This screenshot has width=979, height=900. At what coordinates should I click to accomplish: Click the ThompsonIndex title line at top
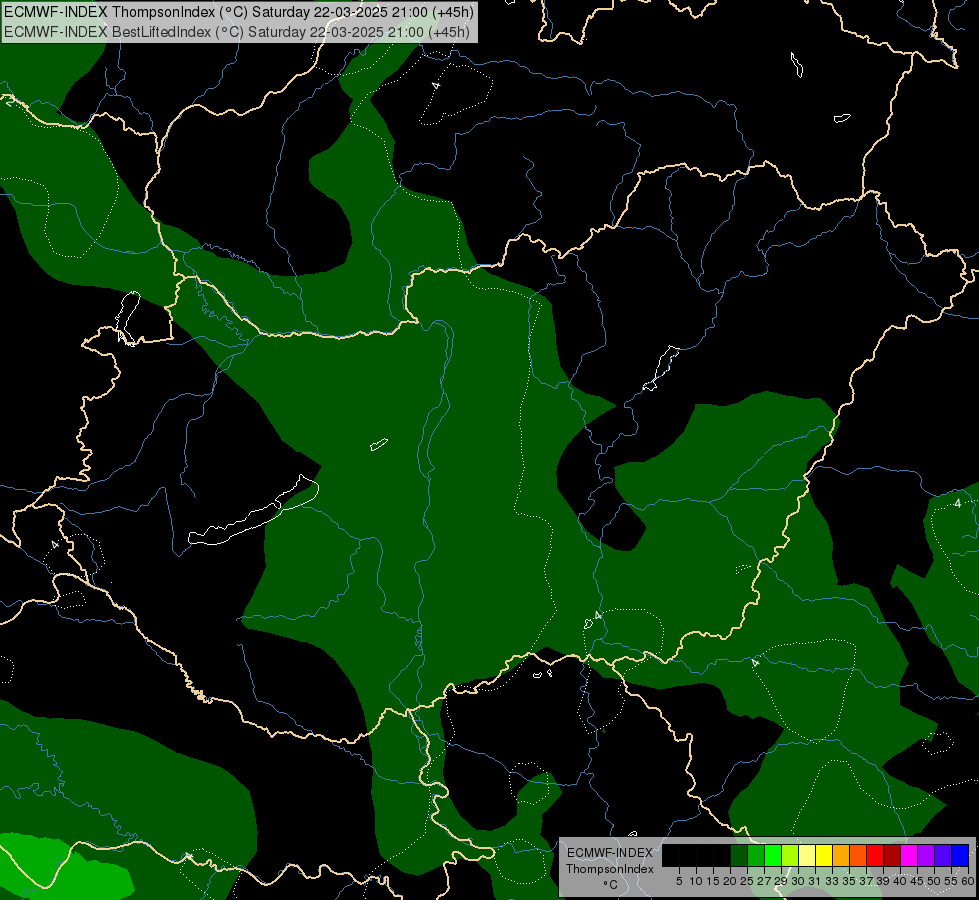coord(239,12)
